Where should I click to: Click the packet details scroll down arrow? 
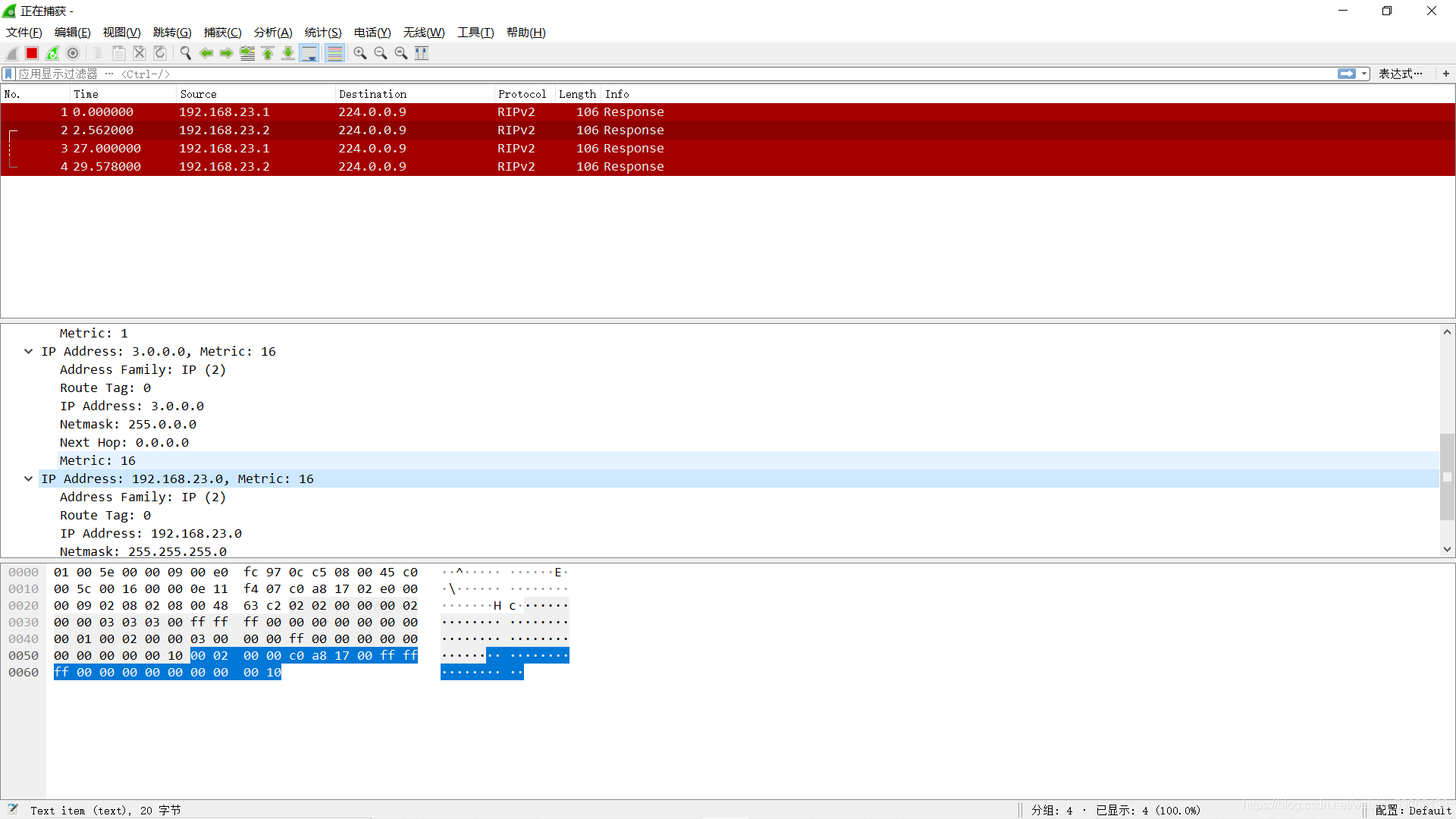1447,550
